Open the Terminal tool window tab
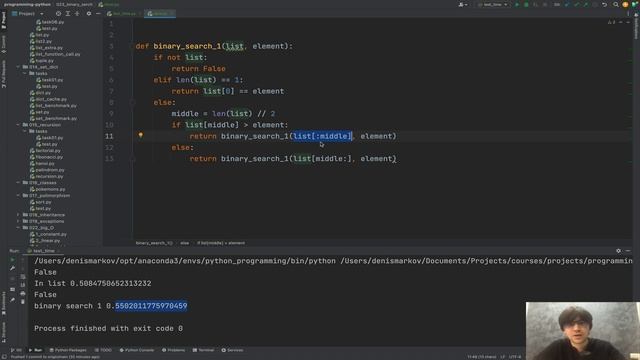Viewport: 640px width, 360px height. pos(203,350)
